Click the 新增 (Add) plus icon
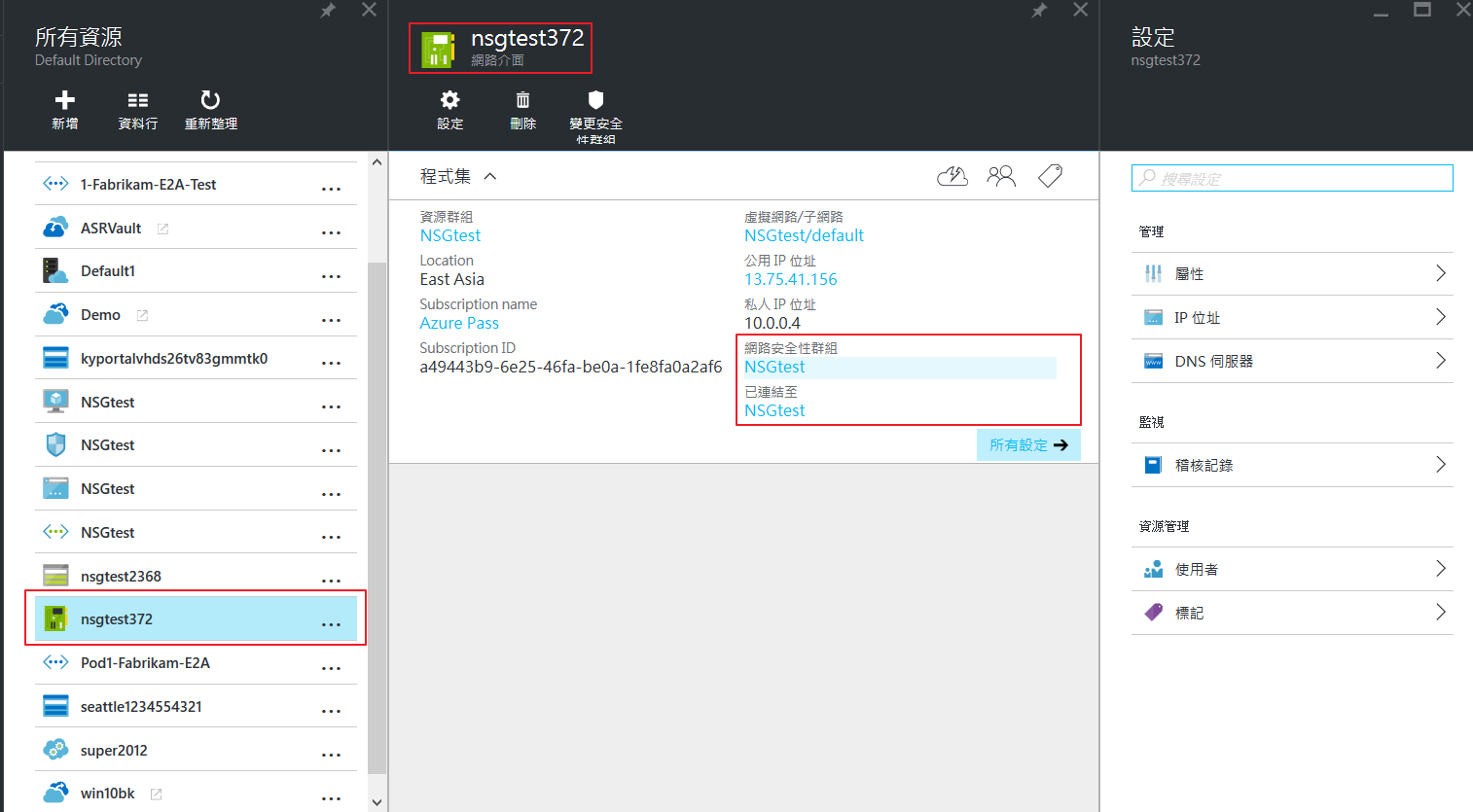This screenshot has width=1473, height=812. tap(65, 99)
